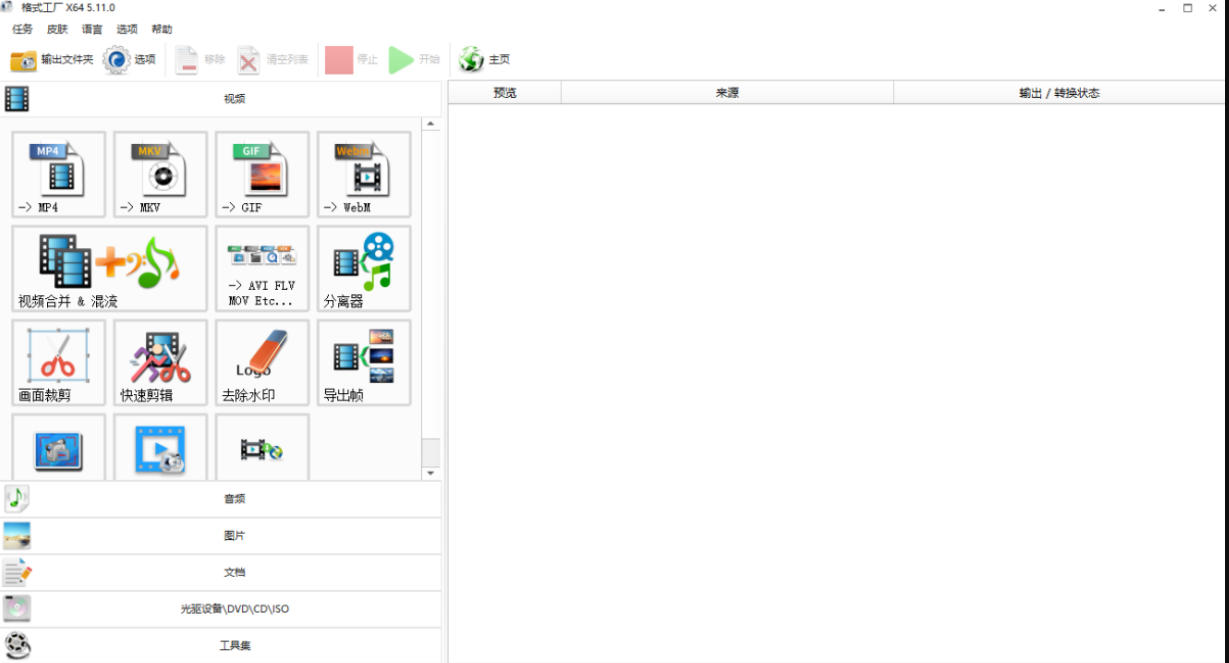Open 视频合并 & 混流 tool
The height and width of the screenshot is (663, 1229).
(109, 268)
